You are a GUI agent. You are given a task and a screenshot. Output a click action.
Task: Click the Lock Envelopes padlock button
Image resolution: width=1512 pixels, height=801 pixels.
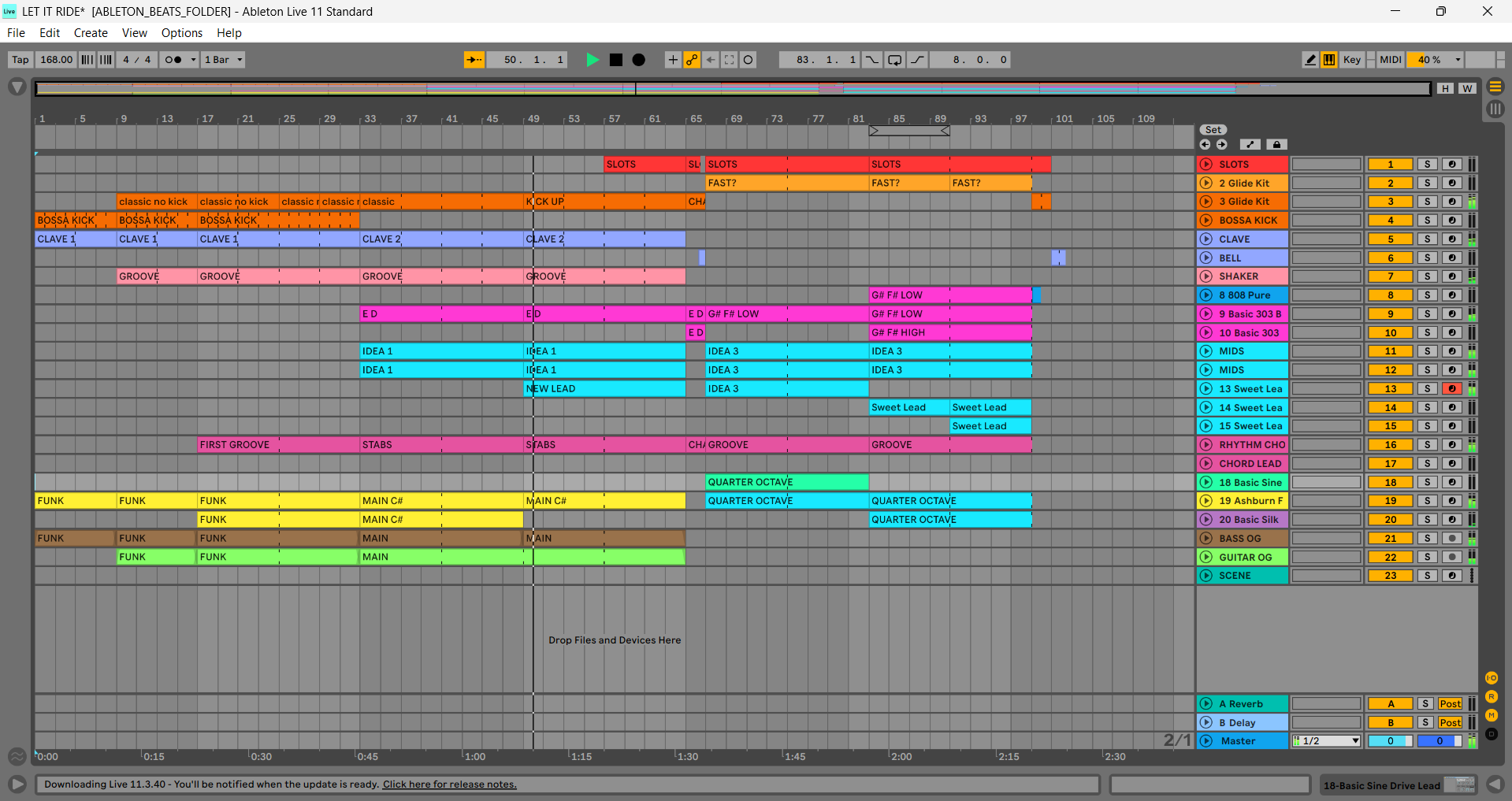coord(1276,144)
